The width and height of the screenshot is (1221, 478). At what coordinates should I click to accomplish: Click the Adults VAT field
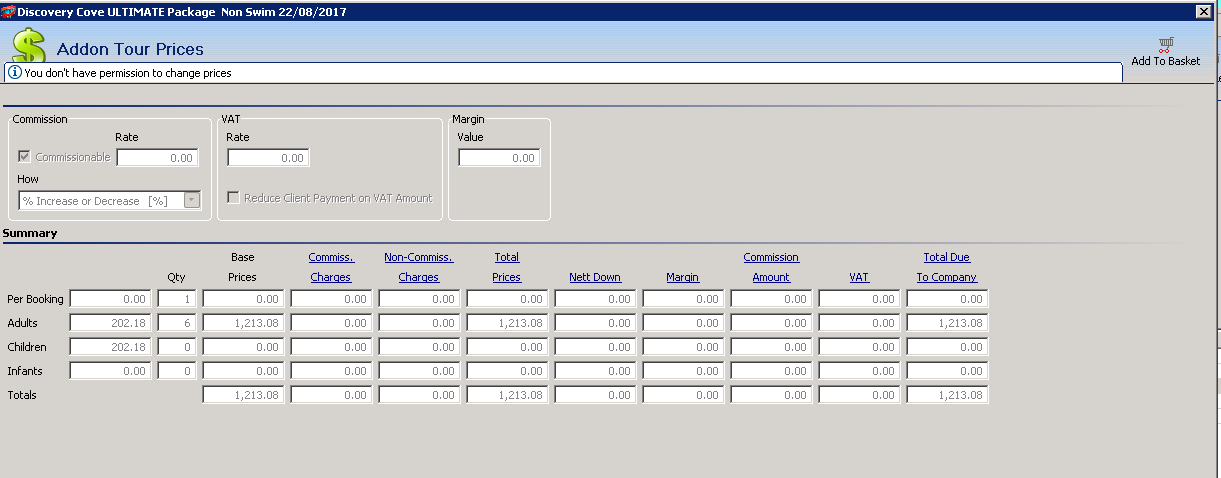pos(859,323)
